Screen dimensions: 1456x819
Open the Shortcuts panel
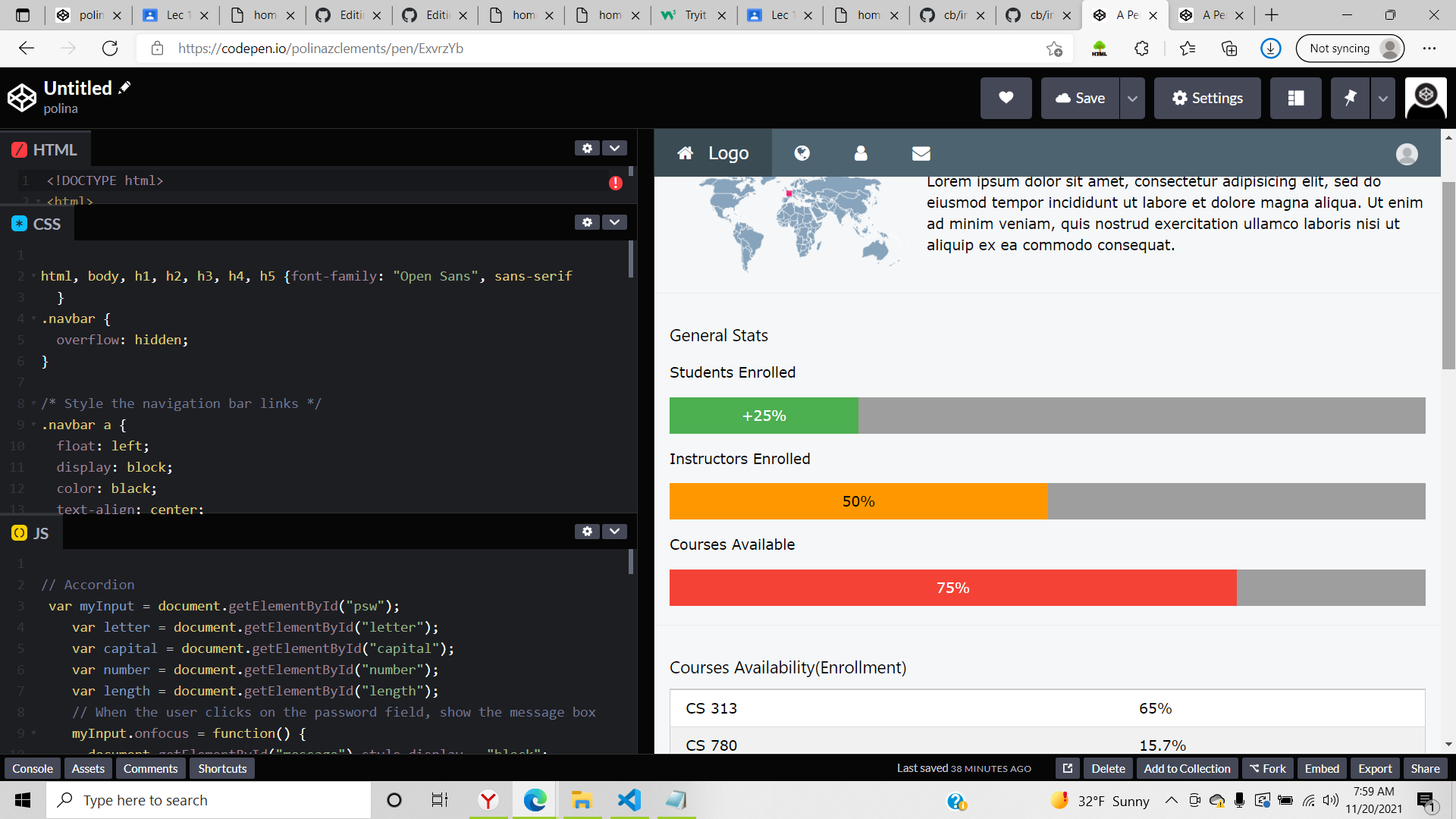221,768
